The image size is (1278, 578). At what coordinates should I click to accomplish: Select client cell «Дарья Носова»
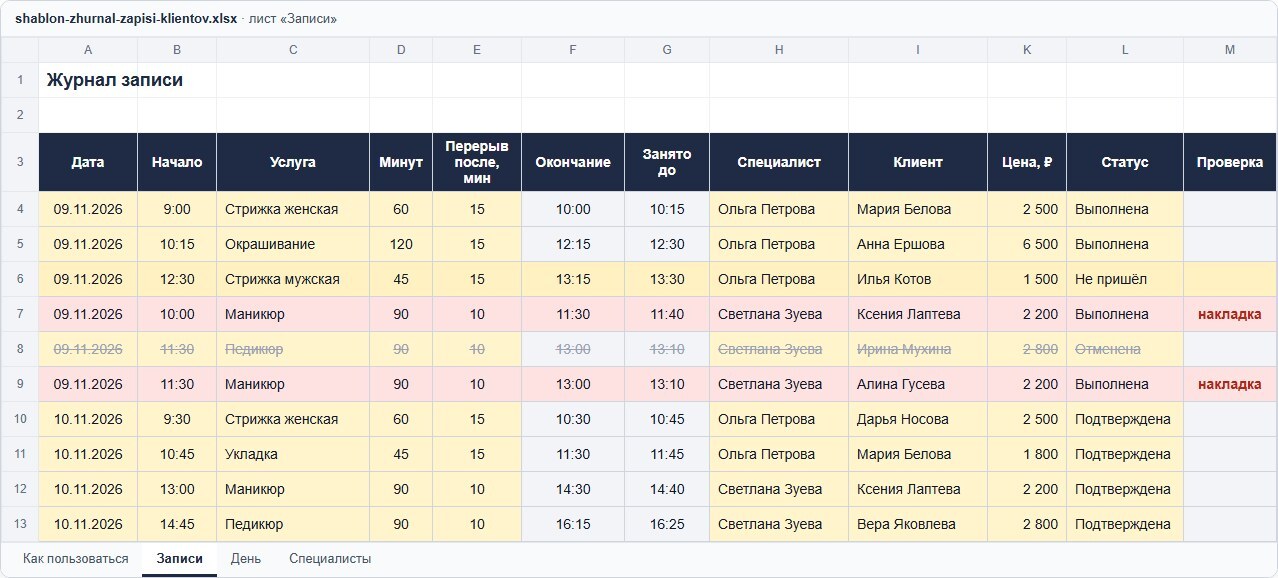coord(918,419)
